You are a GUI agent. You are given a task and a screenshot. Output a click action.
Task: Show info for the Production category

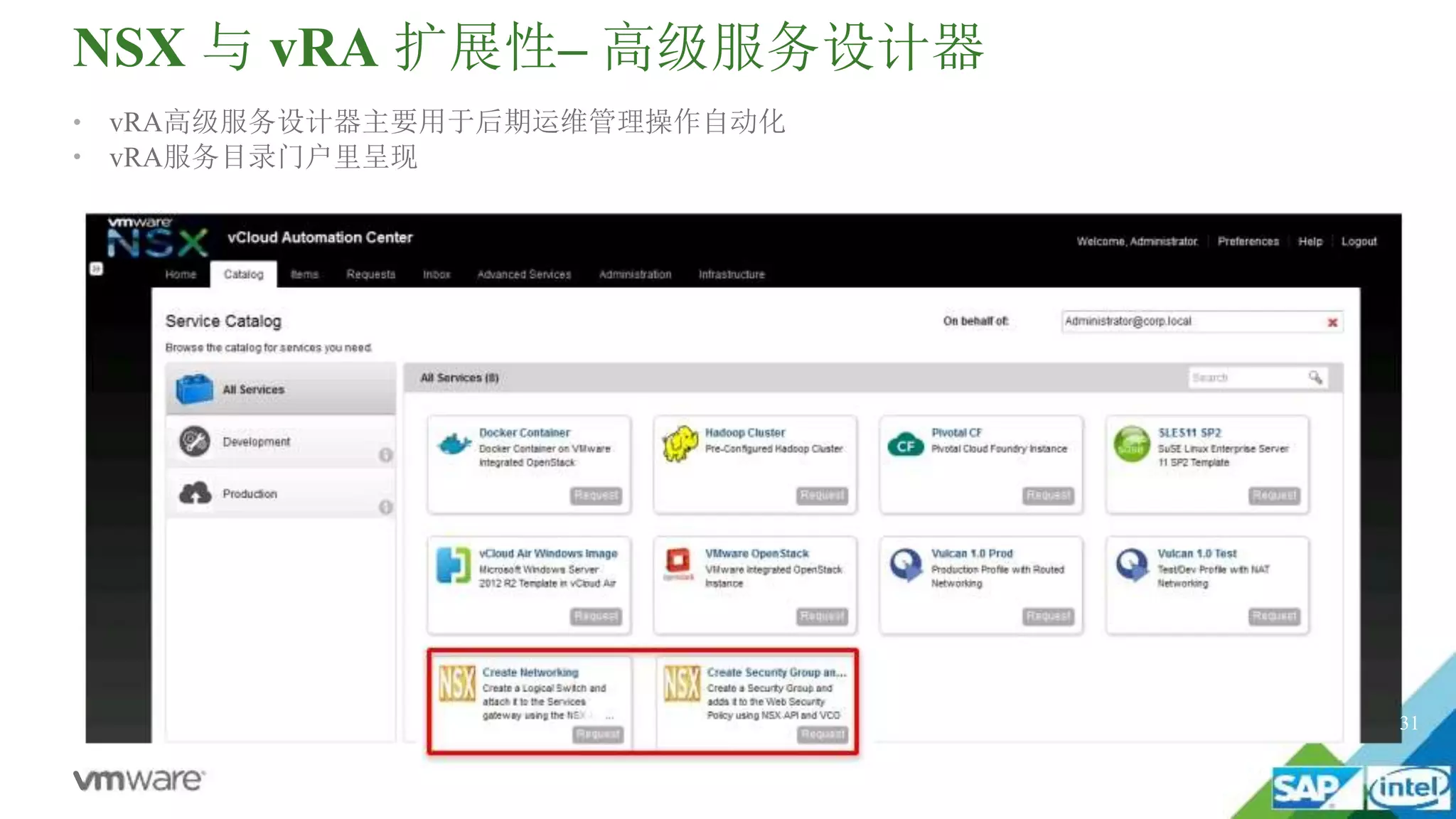[x=385, y=507]
